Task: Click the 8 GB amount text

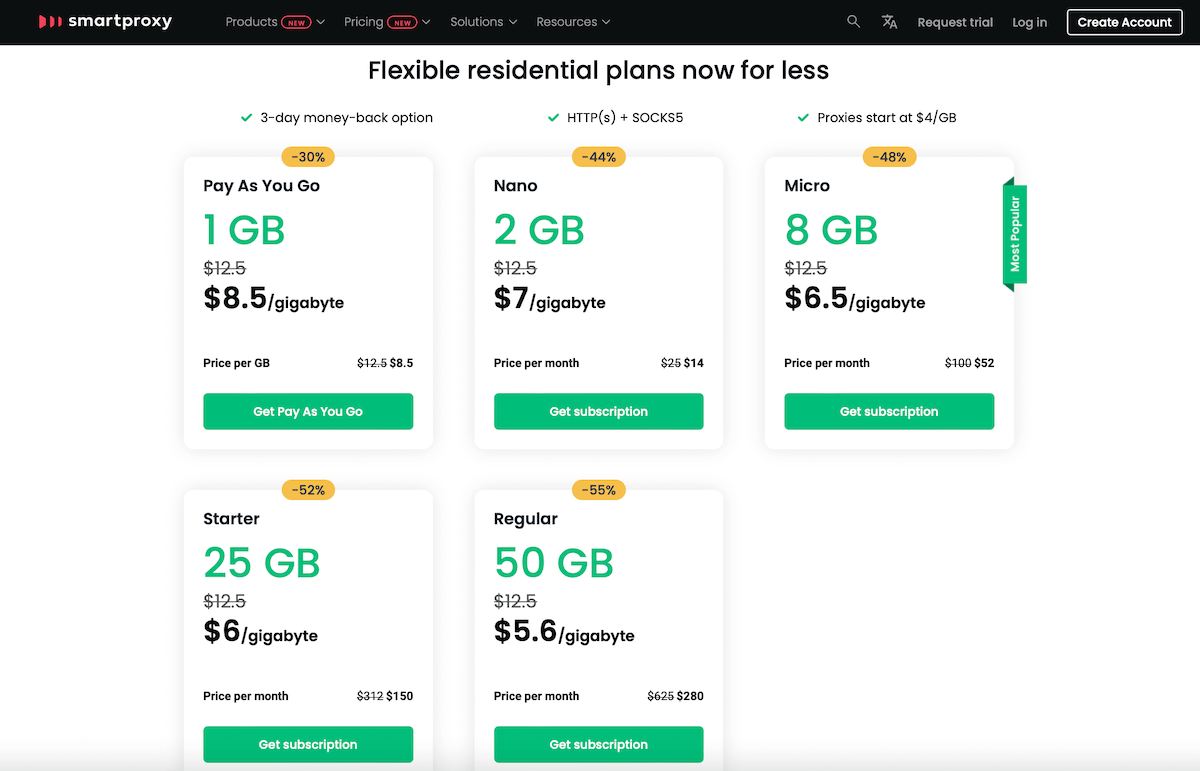Action: coord(831,230)
